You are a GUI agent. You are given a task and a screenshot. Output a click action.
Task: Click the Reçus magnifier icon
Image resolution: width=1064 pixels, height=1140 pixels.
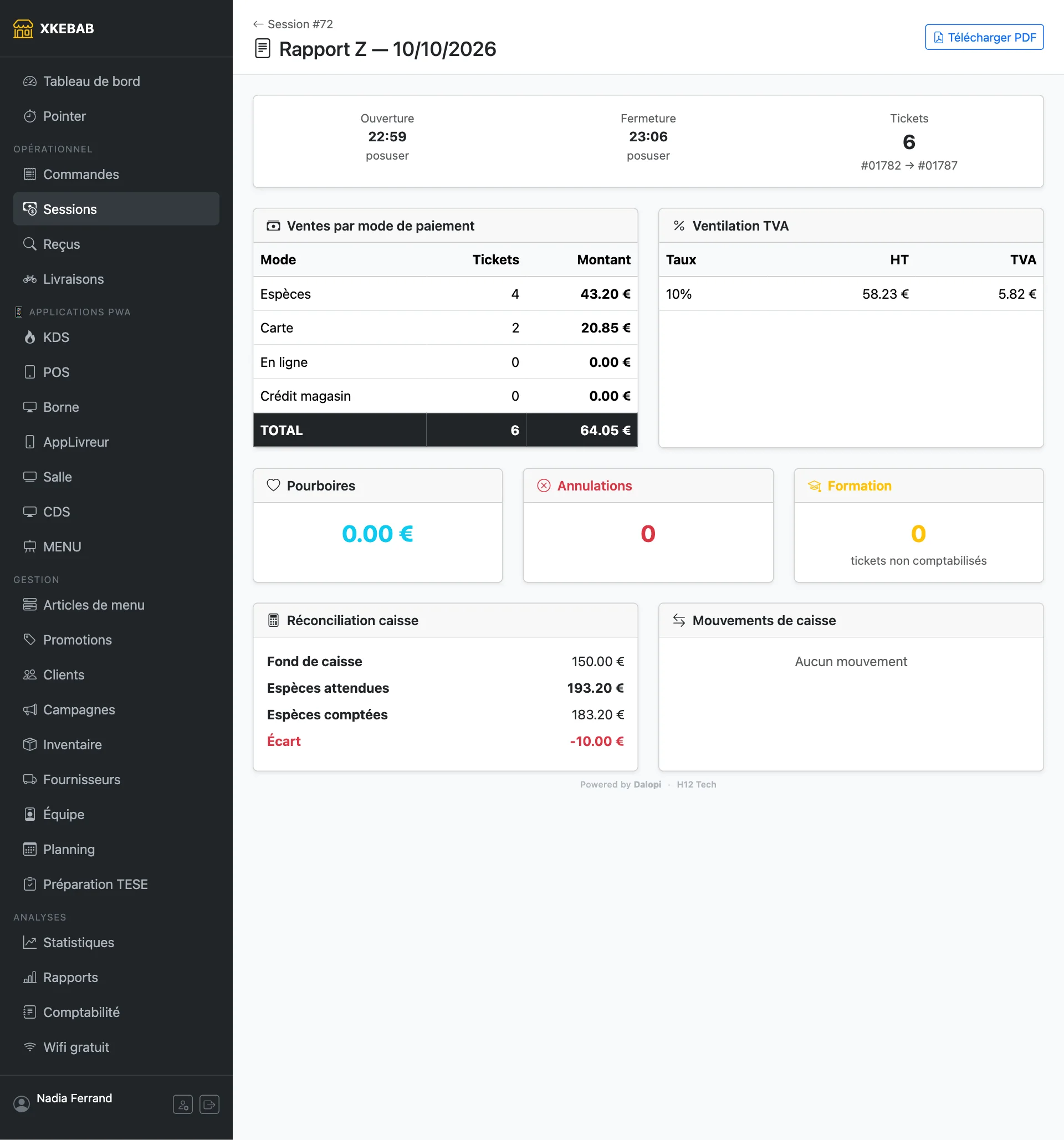coord(30,244)
